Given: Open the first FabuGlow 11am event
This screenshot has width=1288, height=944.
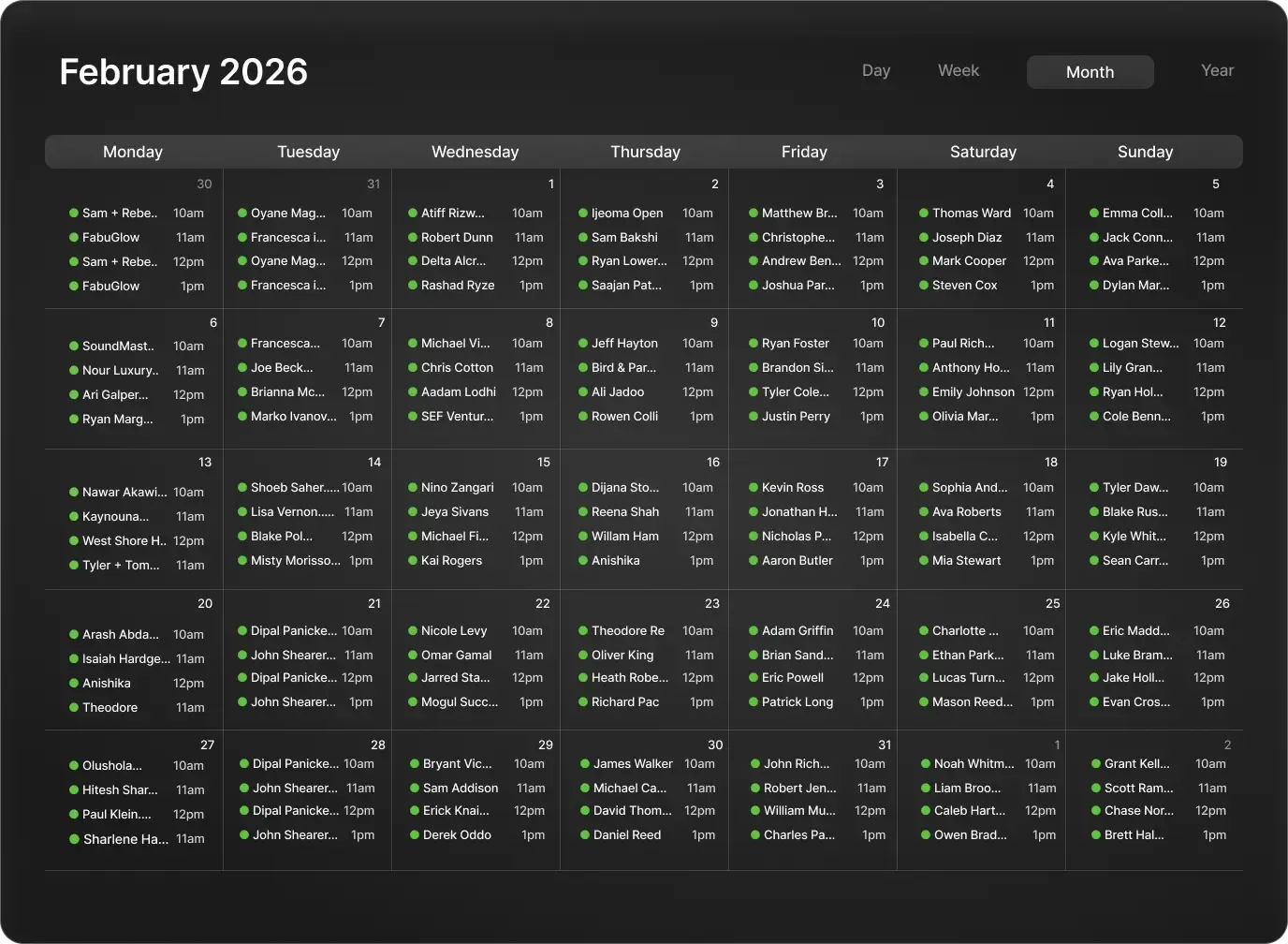Looking at the screenshot, I should [136, 238].
